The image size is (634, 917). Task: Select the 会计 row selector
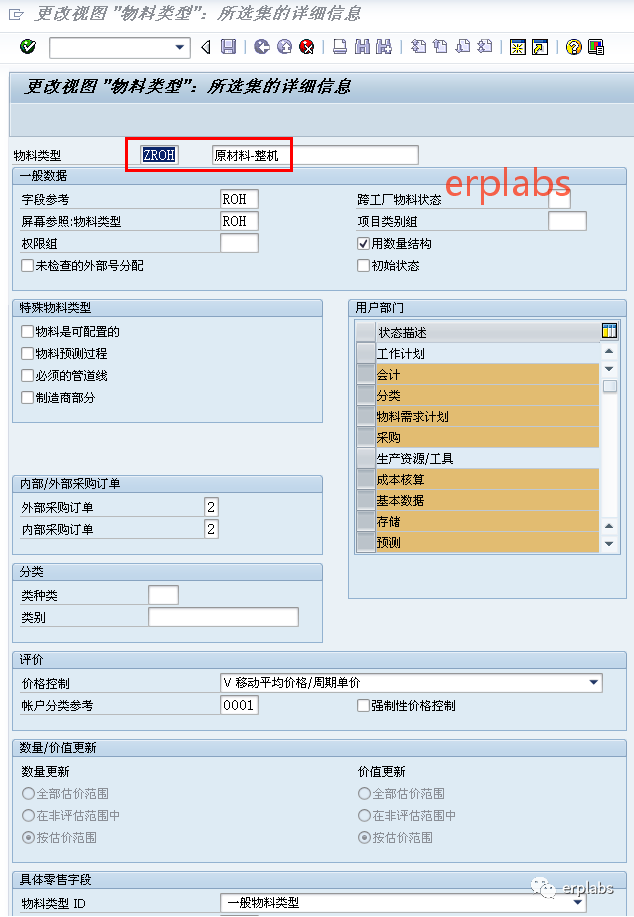coord(366,374)
